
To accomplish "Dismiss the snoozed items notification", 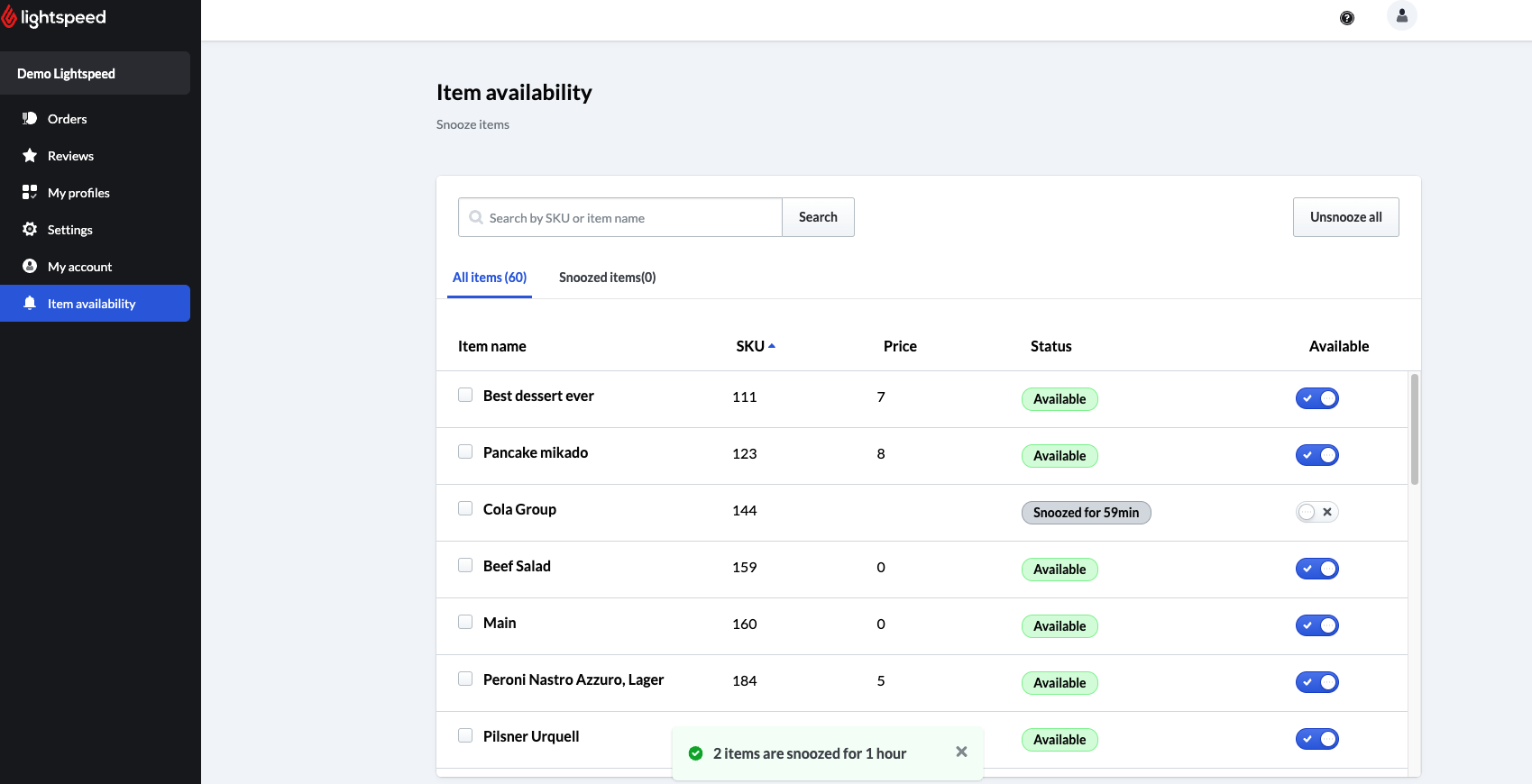I will click(x=961, y=752).
